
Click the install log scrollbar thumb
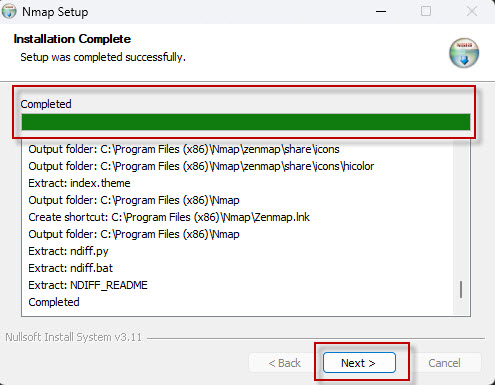point(461,289)
